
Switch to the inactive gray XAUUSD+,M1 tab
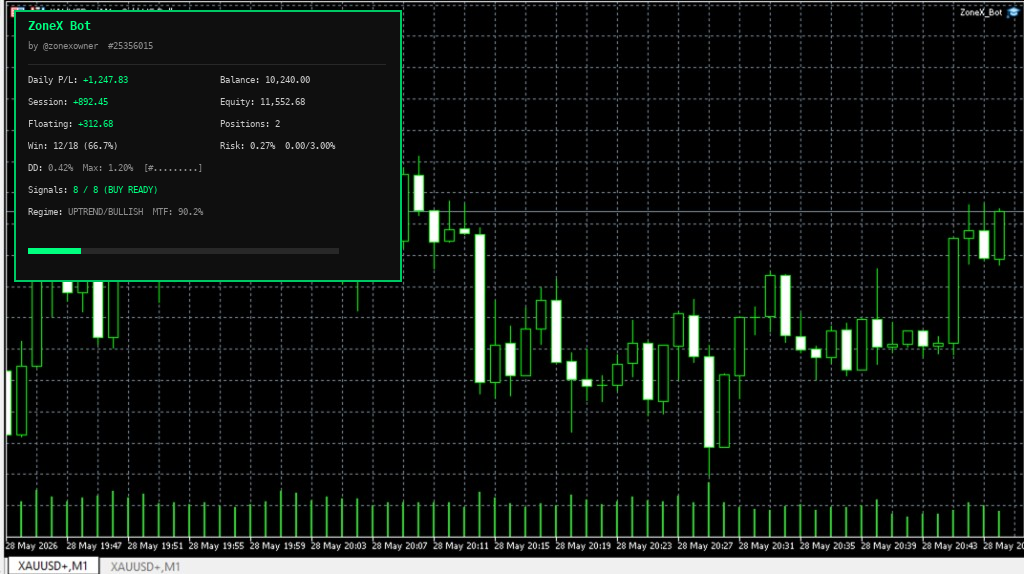(x=145, y=567)
